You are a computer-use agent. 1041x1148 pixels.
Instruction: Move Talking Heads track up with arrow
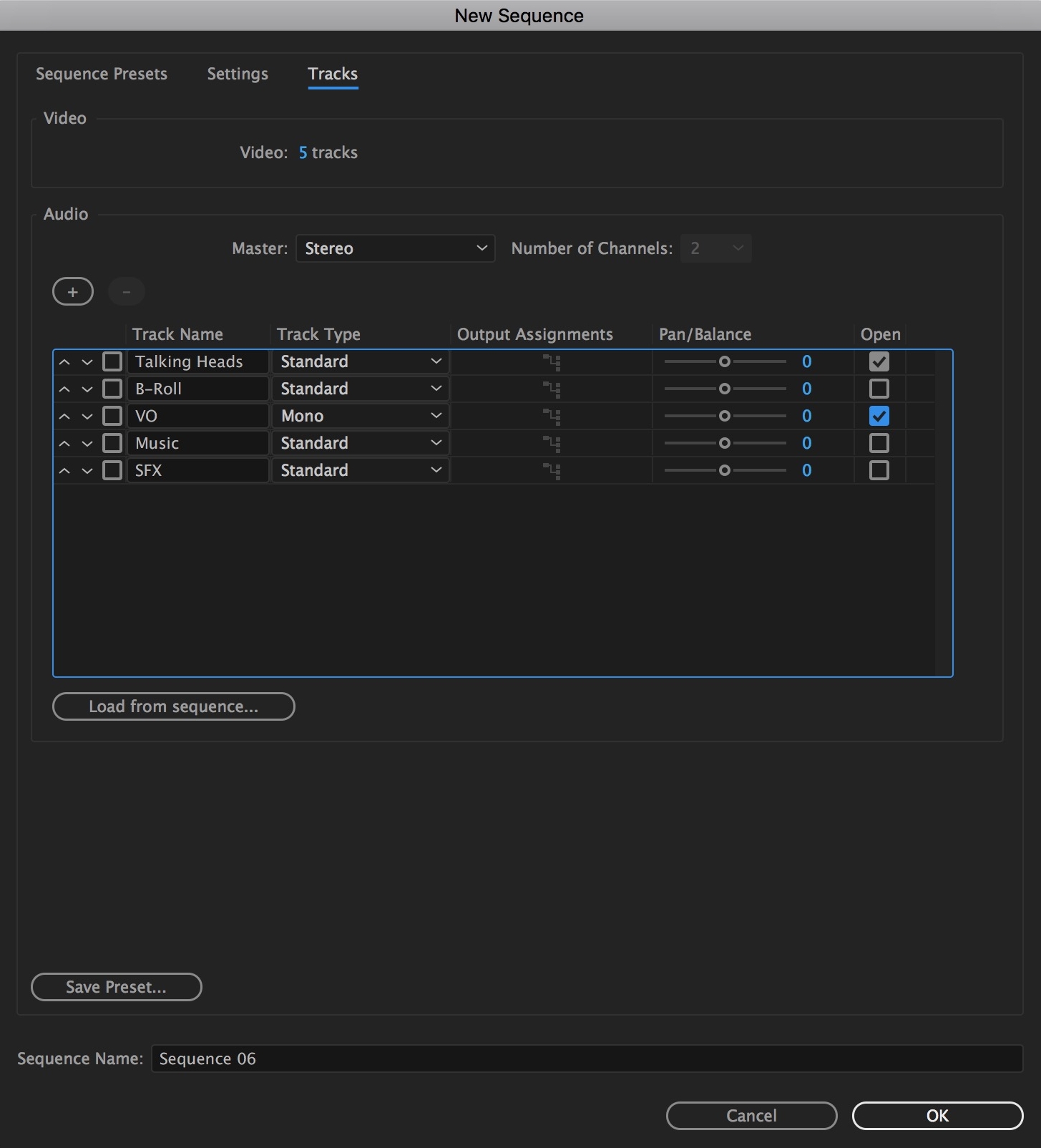(x=64, y=362)
